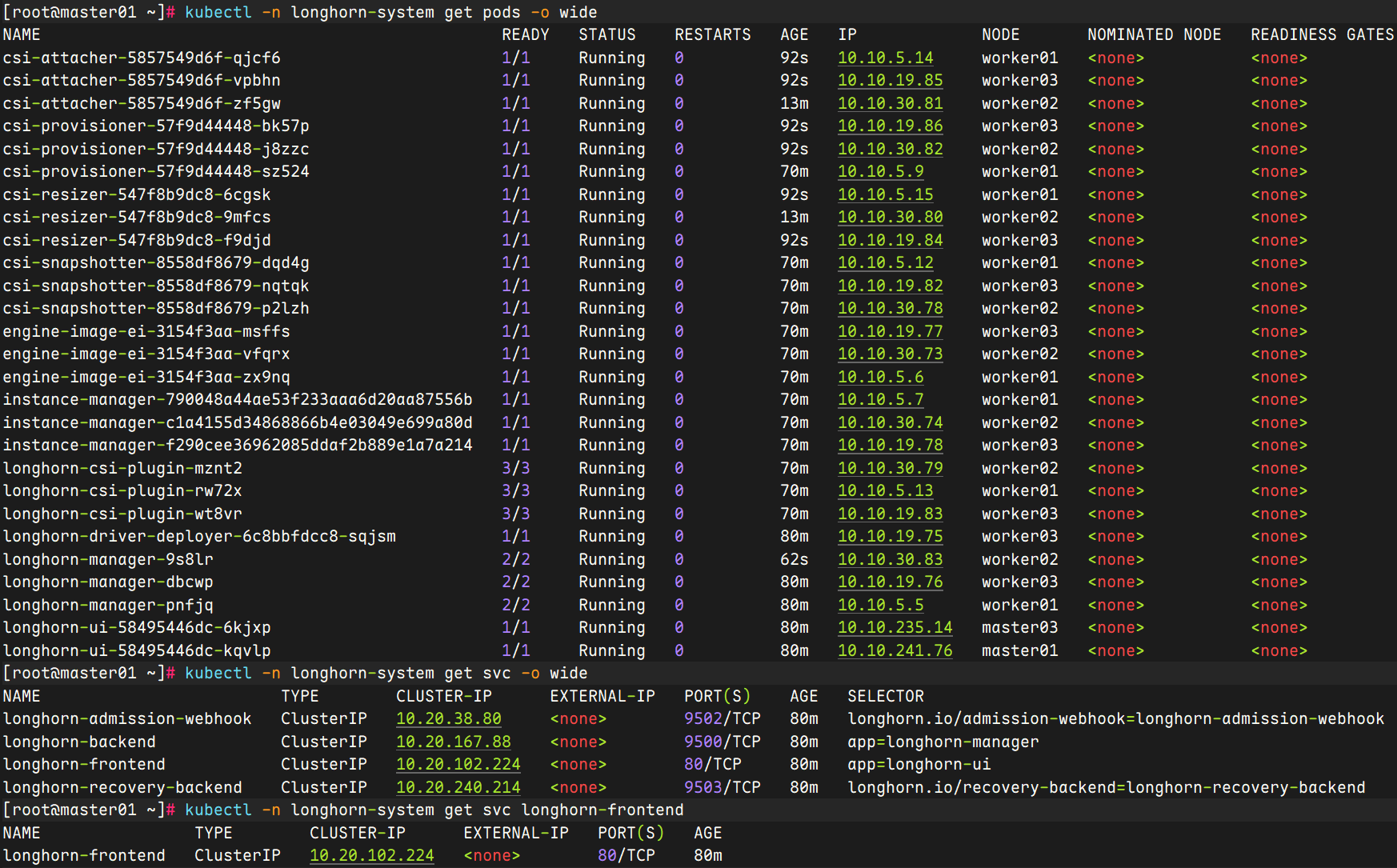1397x868 pixels.
Task: Select the longhorn-admission-webhook service name
Action: [127, 719]
